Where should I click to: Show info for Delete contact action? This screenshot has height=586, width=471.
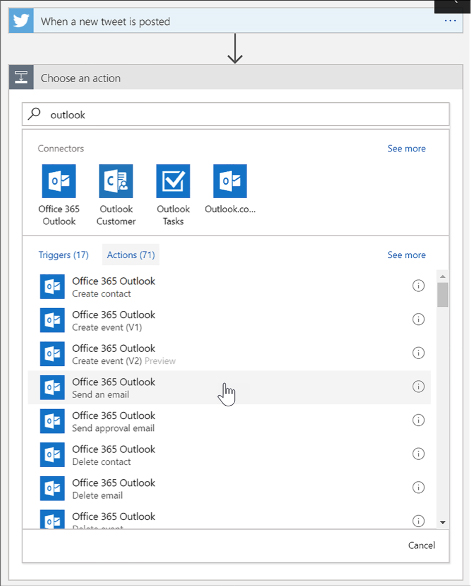[418, 454]
